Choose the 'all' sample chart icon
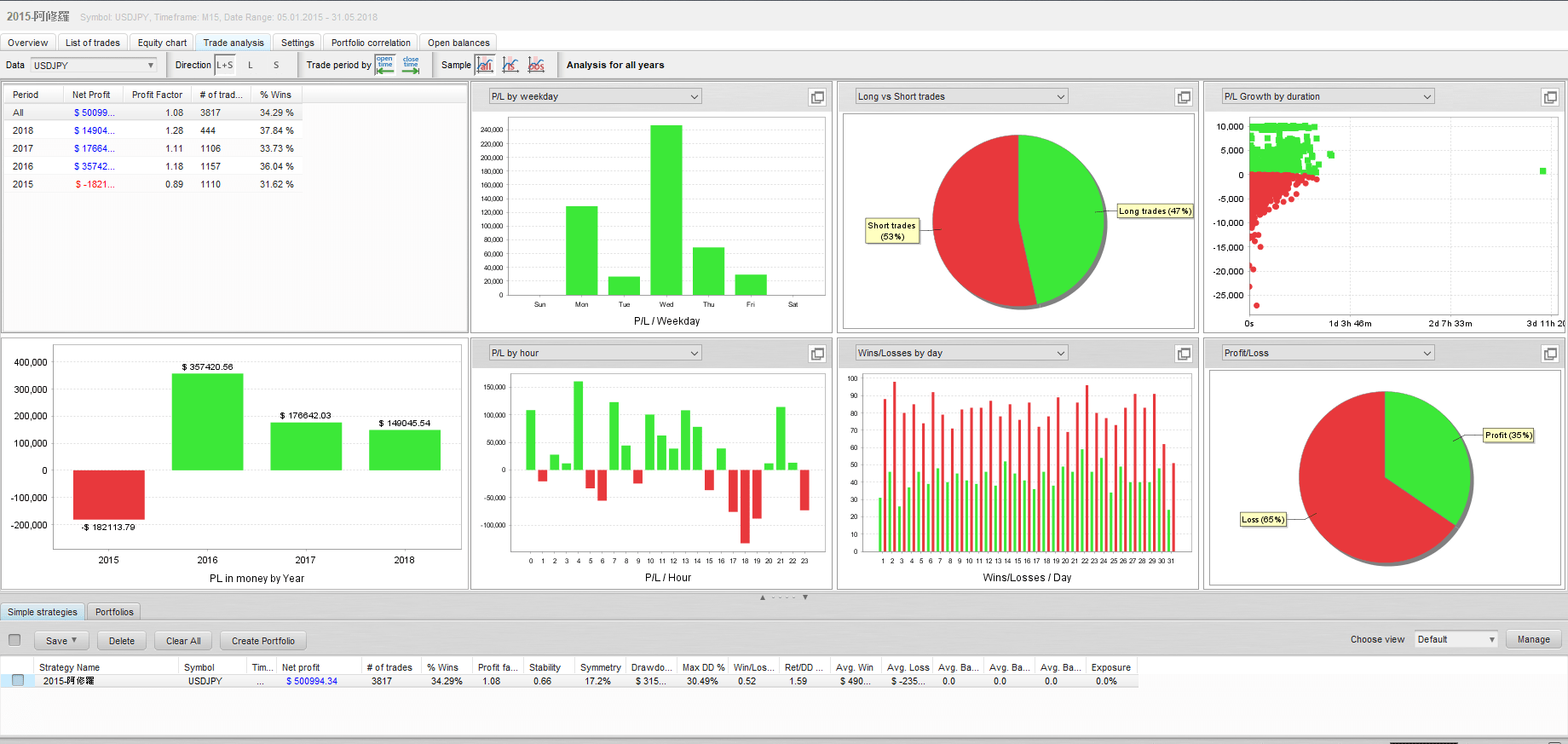Screen dimensions: 1568x744 coord(485,65)
